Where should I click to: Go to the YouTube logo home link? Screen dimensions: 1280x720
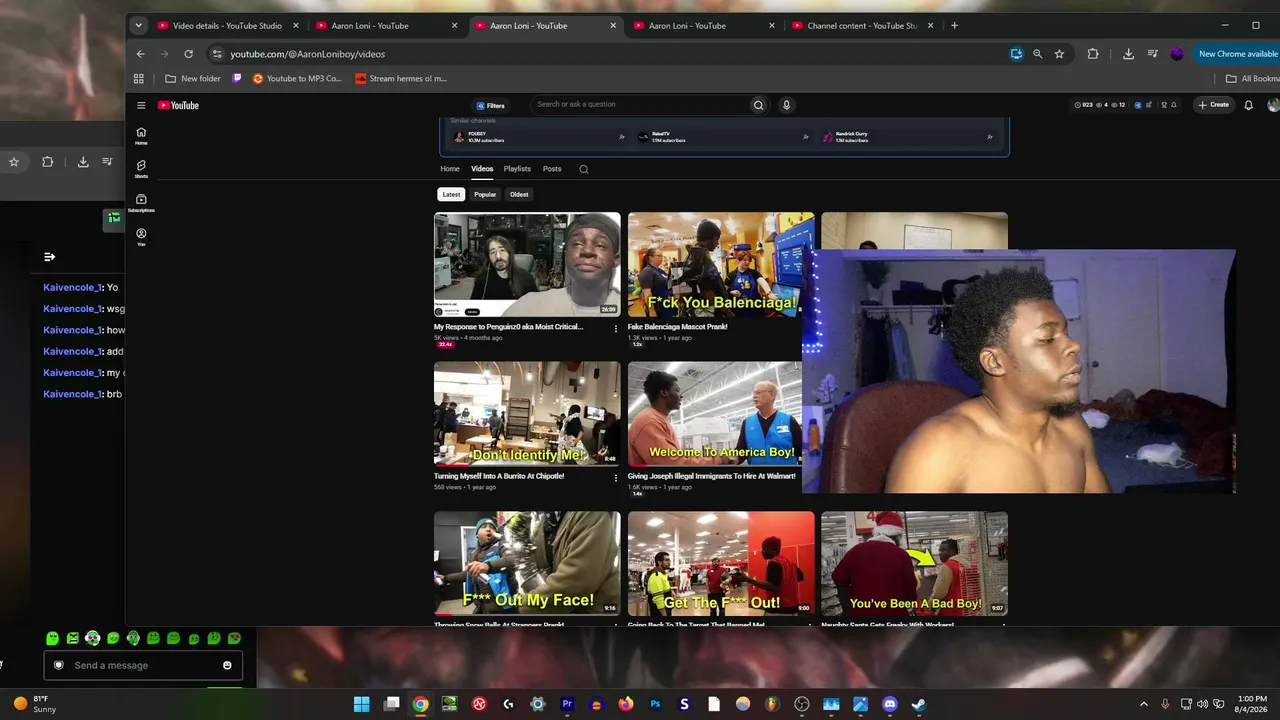point(178,105)
